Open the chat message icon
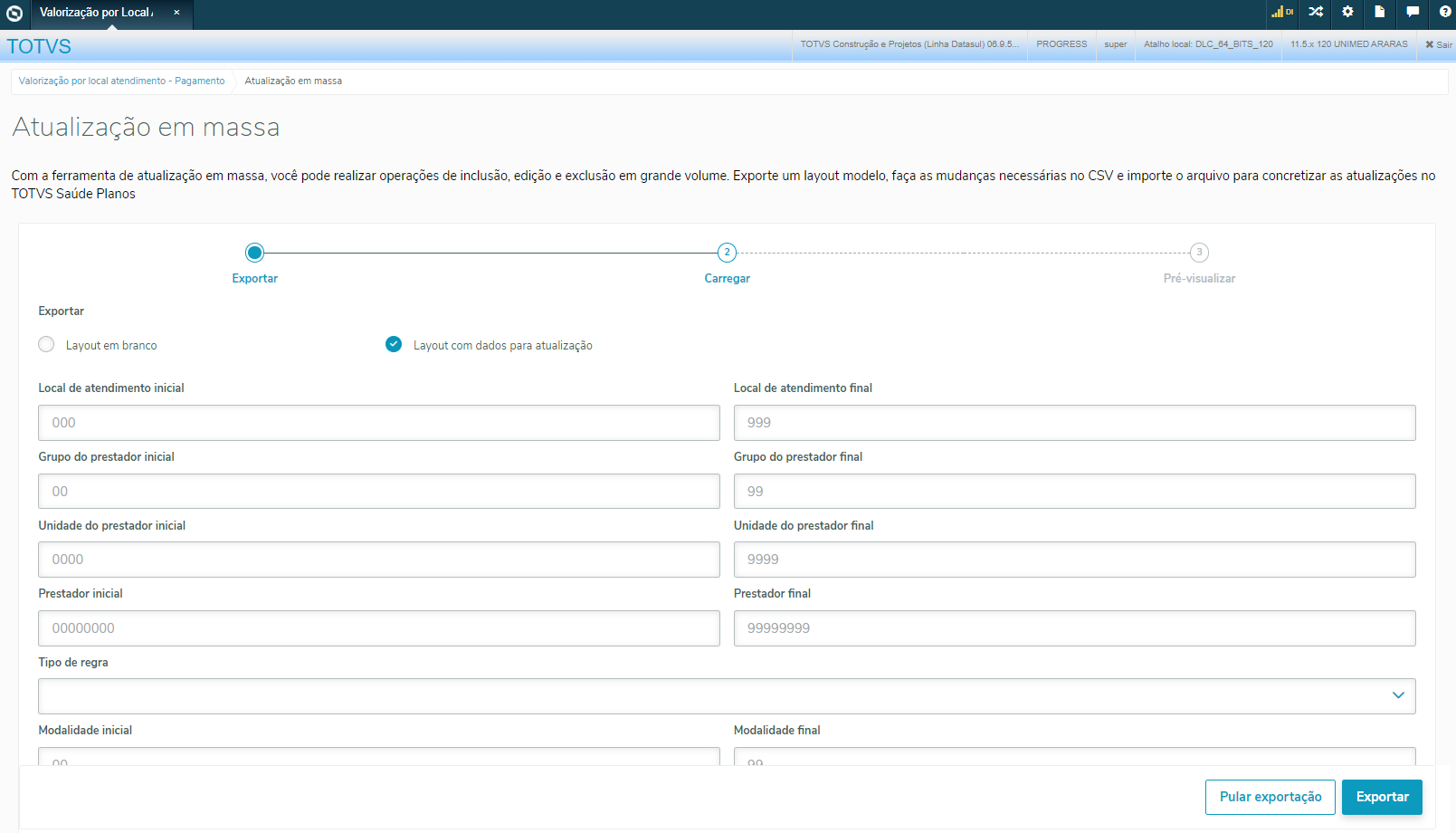Image resolution: width=1456 pixels, height=833 pixels. [x=1413, y=12]
